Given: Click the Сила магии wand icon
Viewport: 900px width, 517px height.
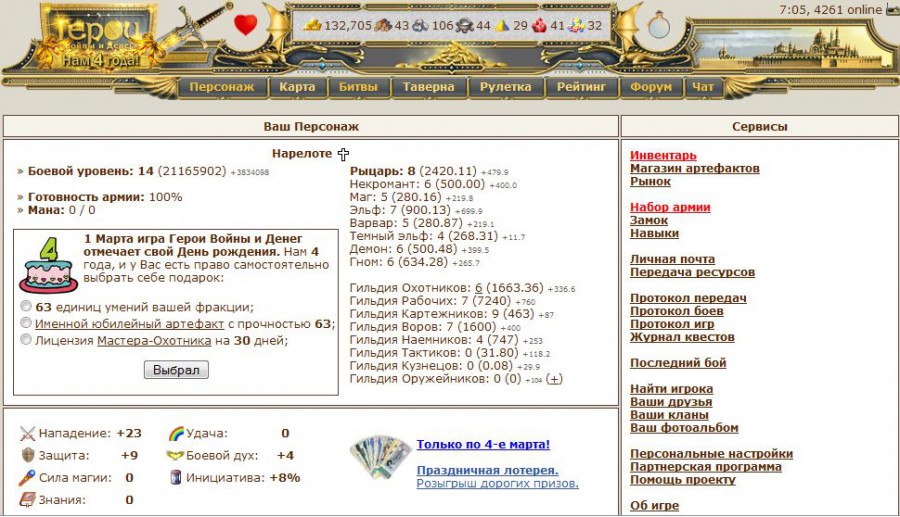Looking at the screenshot, I should (27, 477).
